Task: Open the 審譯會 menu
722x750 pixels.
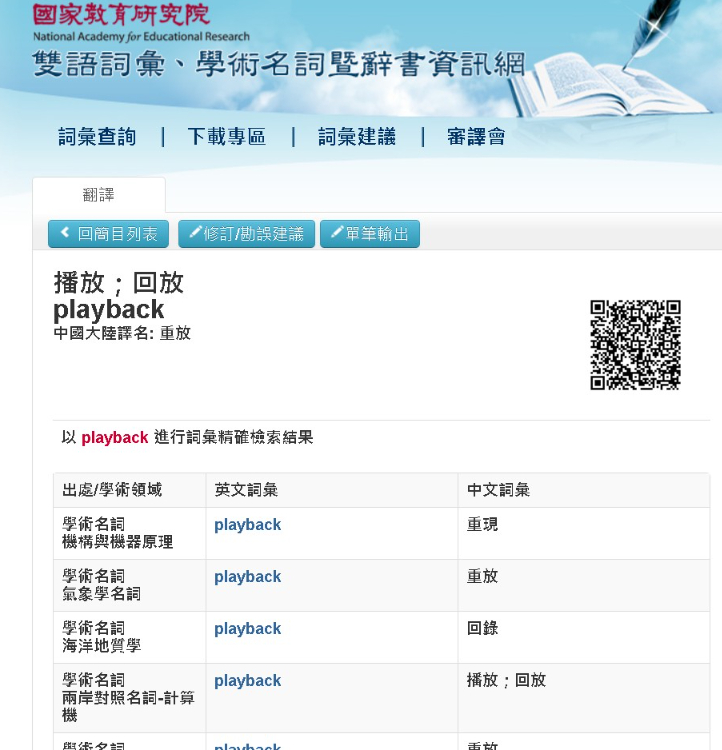Action: point(476,137)
